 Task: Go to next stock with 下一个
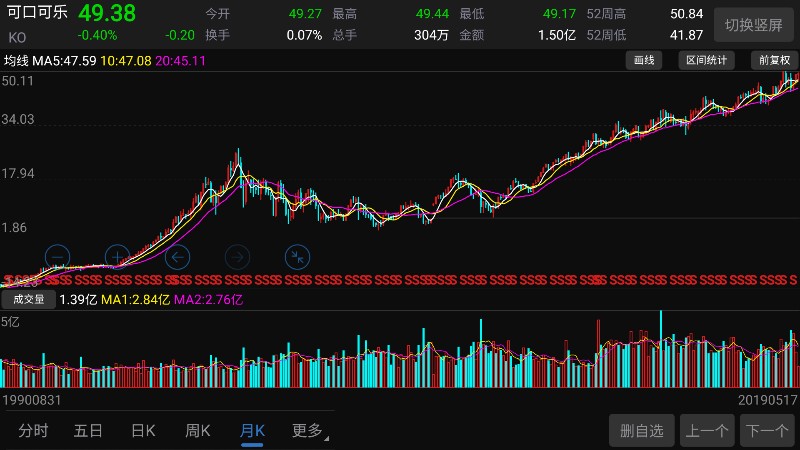[767, 431]
